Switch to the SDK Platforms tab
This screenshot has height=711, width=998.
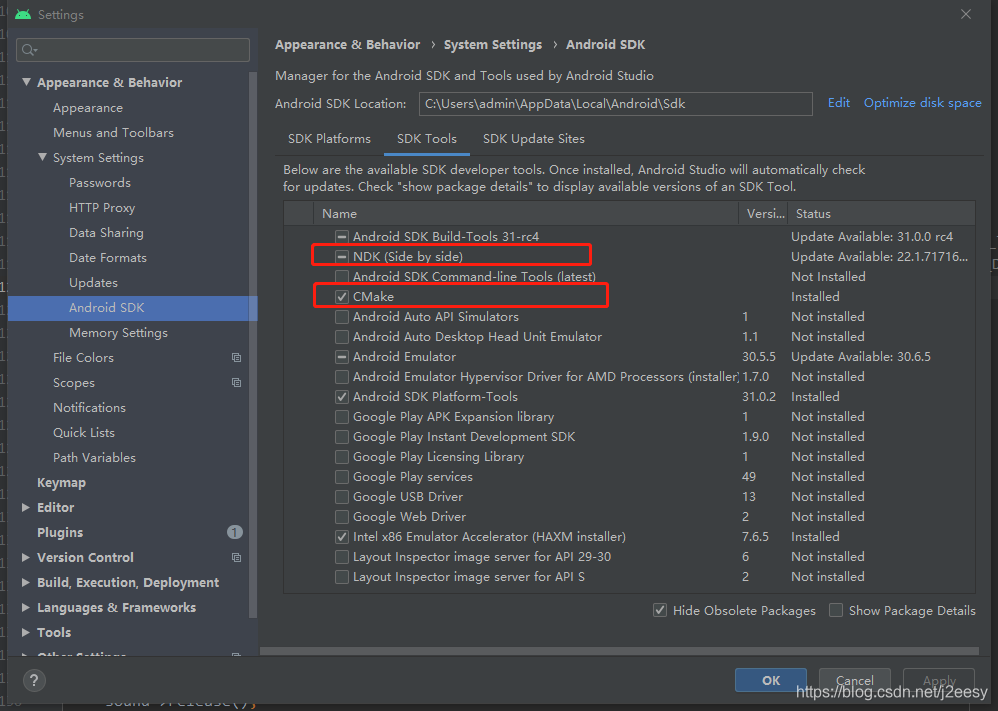point(329,139)
